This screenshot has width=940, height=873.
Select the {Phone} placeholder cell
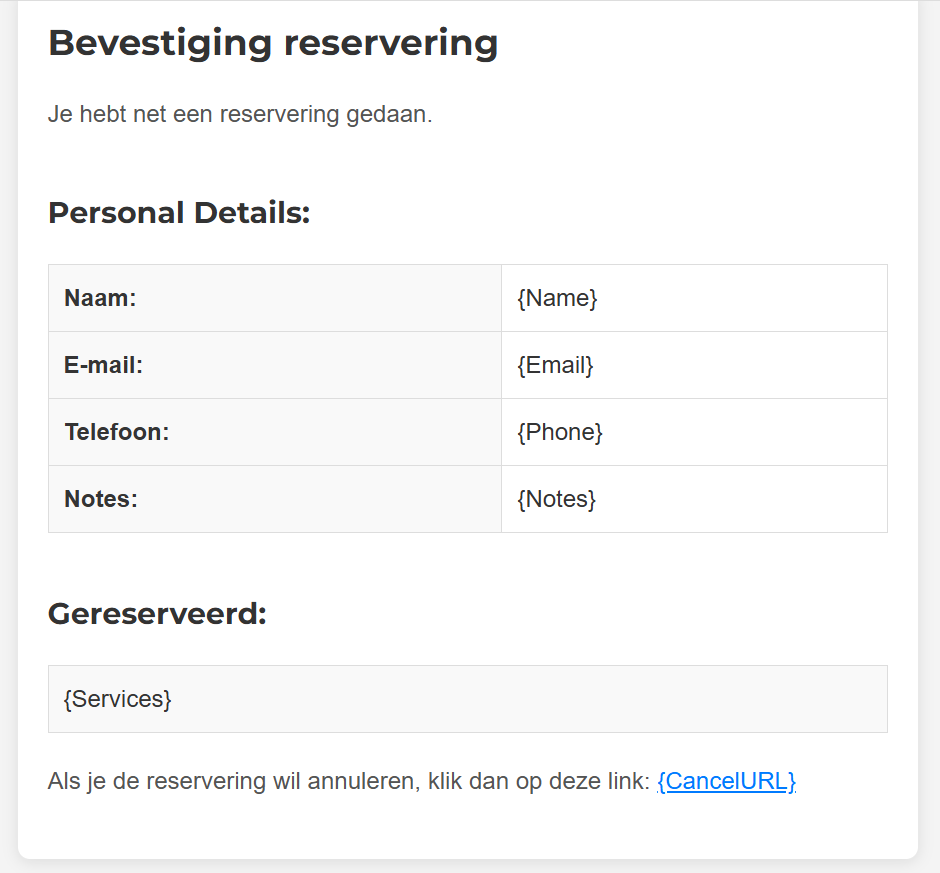(694, 432)
